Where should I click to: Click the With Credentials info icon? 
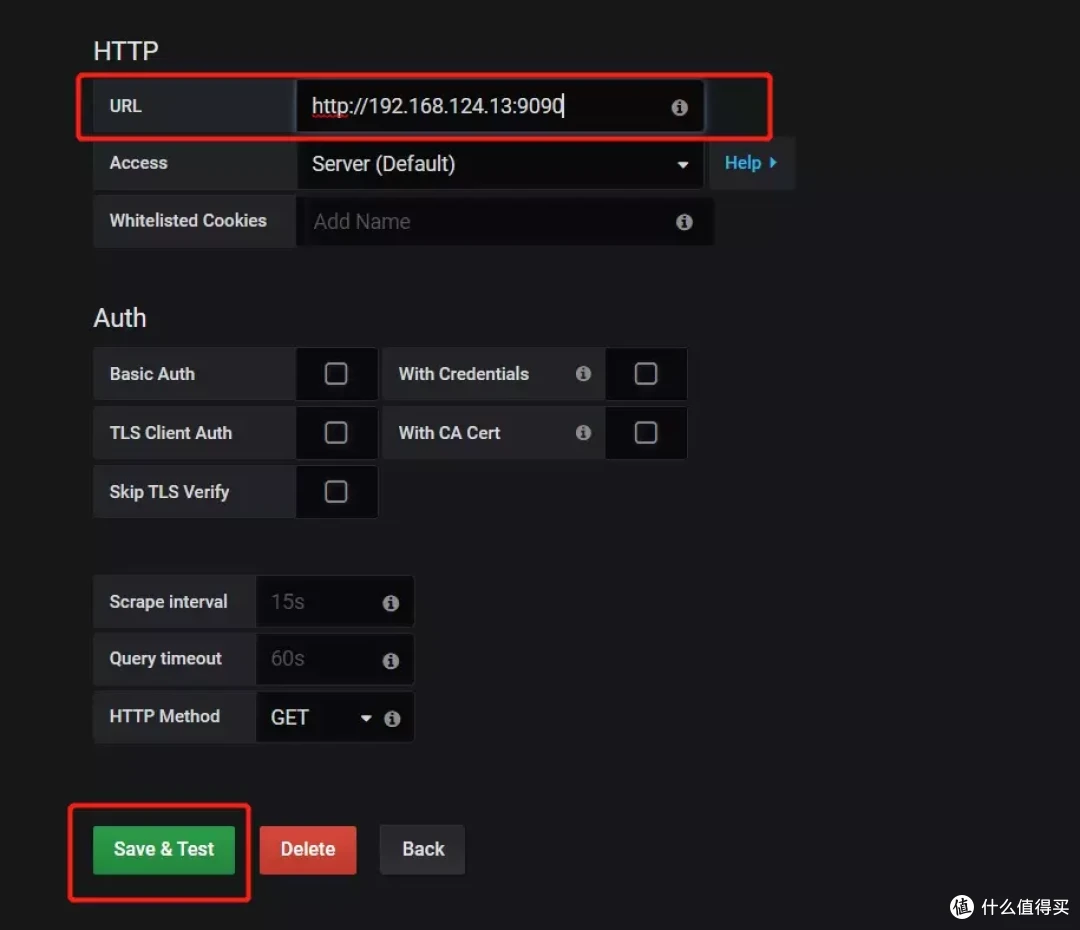coord(583,374)
